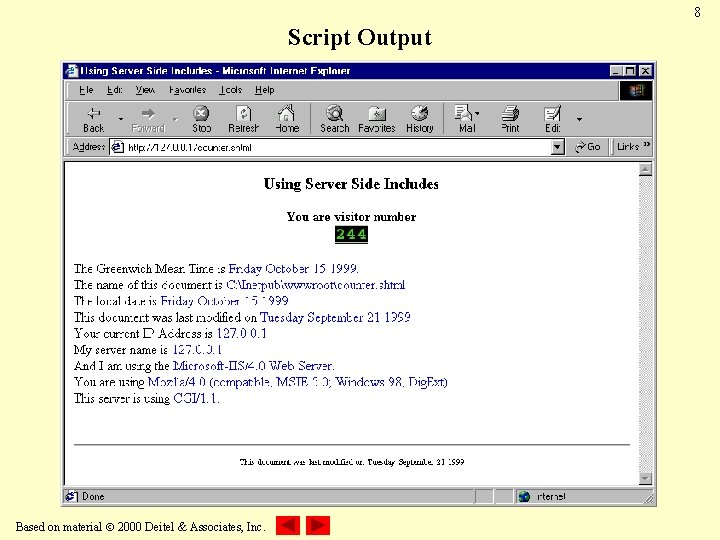The image size is (720, 540).
Task: Open the Tools menu
Action: 231,90
